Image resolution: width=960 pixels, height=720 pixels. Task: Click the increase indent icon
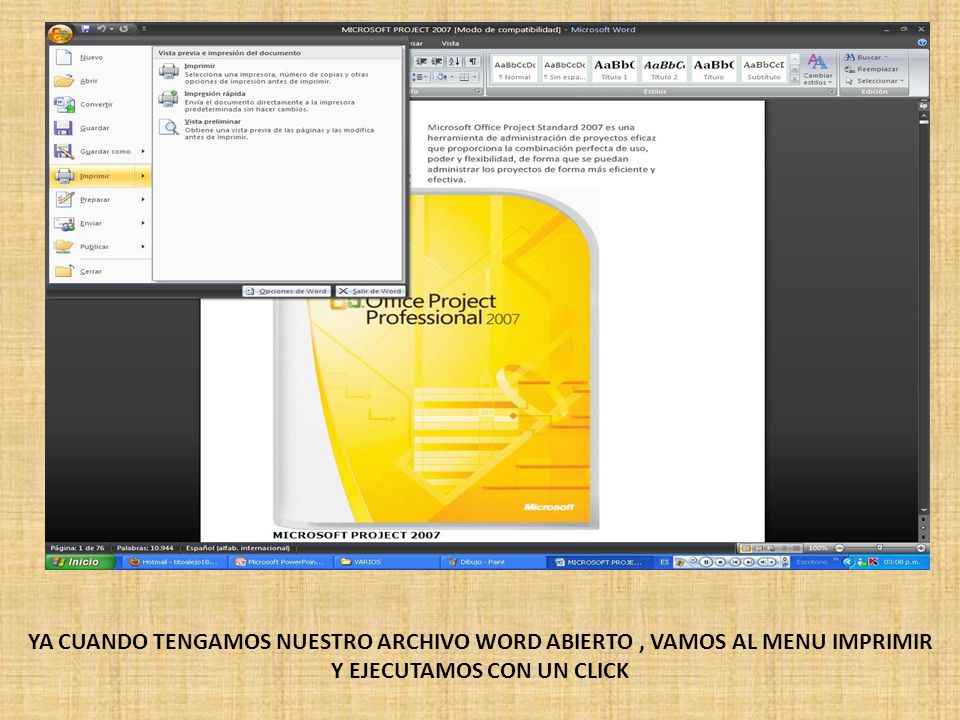point(437,61)
